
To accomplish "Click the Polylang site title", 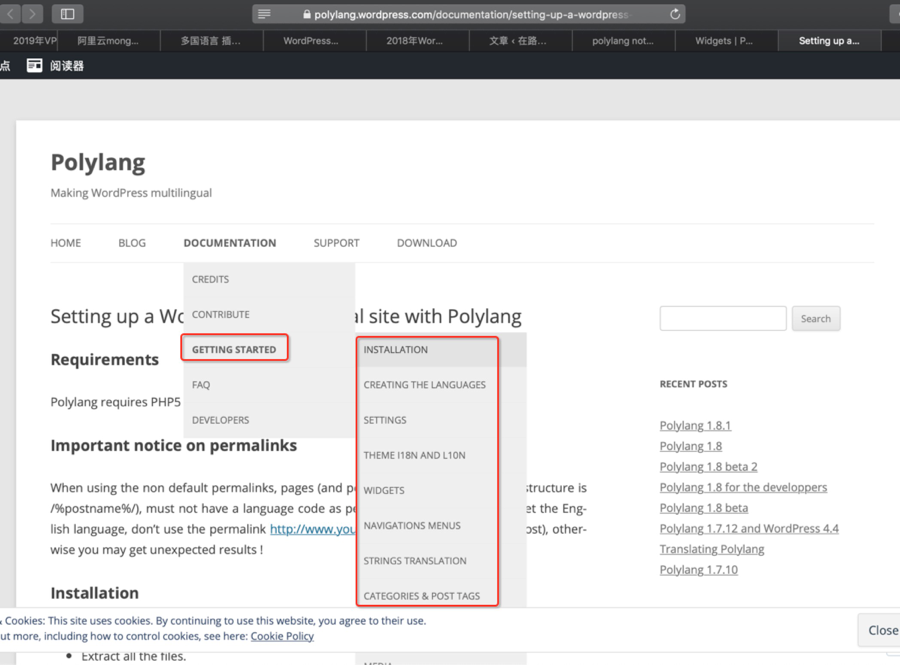I will pyautogui.click(x=98, y=163).
